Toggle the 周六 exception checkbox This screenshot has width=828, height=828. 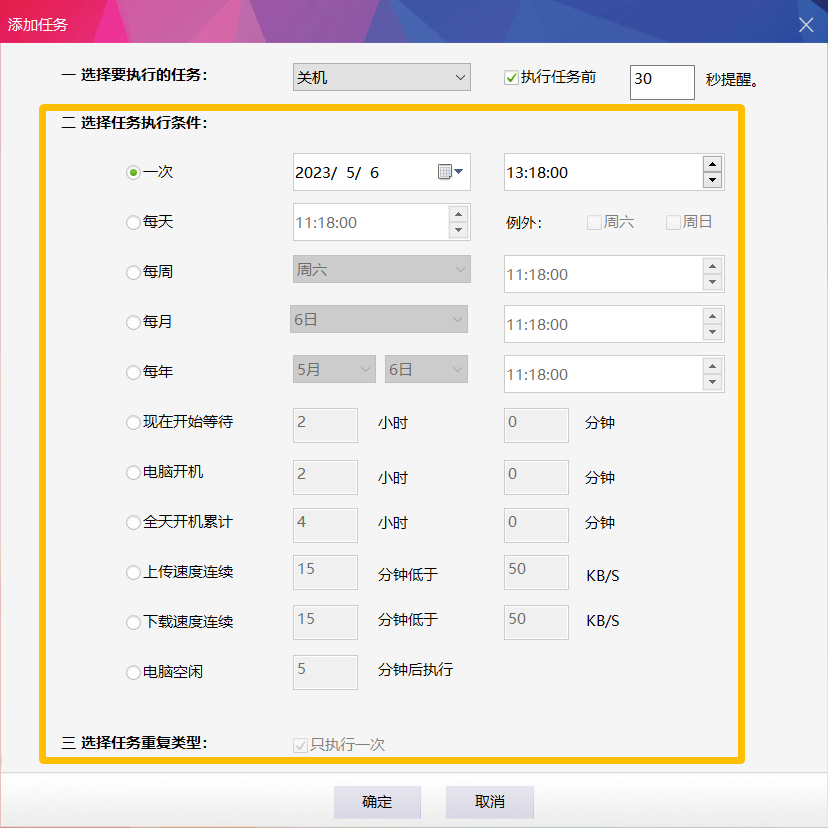pos(595,222)
